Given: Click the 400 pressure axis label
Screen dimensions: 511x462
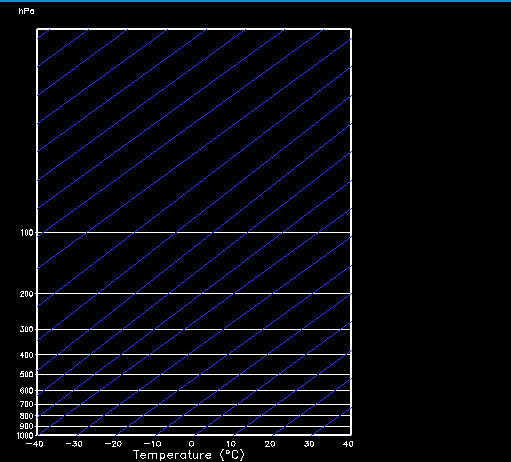Looking at the screenshot, I should tap(27, 355).
